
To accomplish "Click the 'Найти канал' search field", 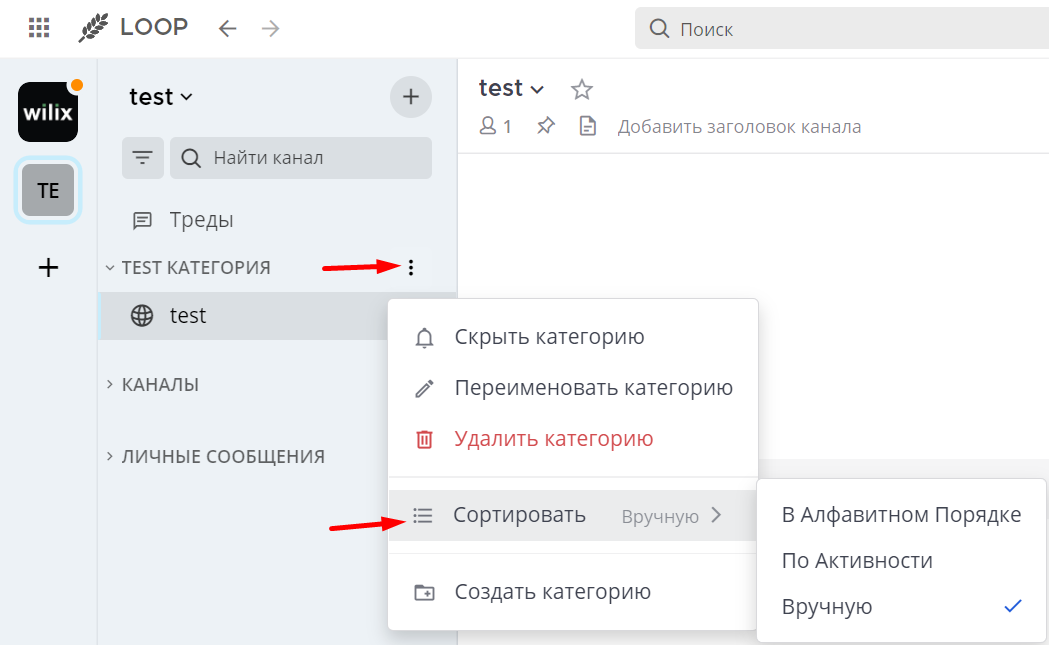I will pos(300,157).
